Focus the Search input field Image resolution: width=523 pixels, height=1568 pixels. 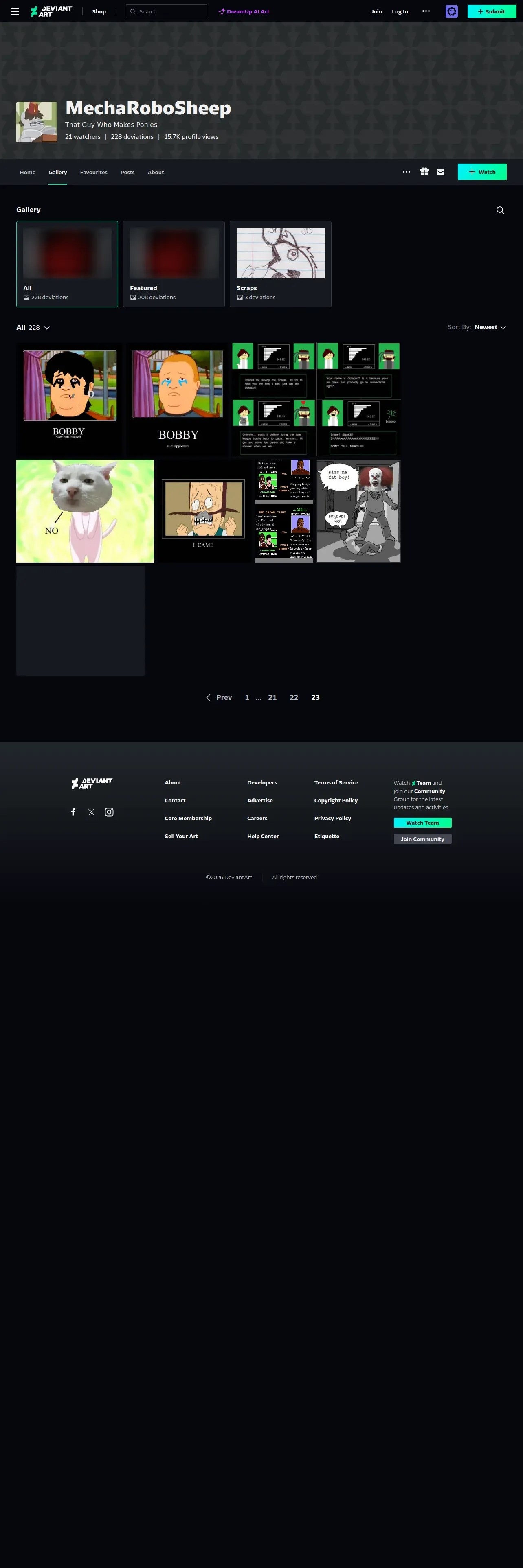pos(166,11)
